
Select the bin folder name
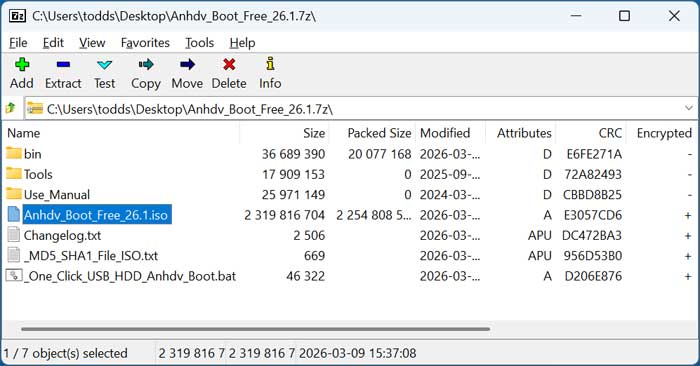point(33,154)
